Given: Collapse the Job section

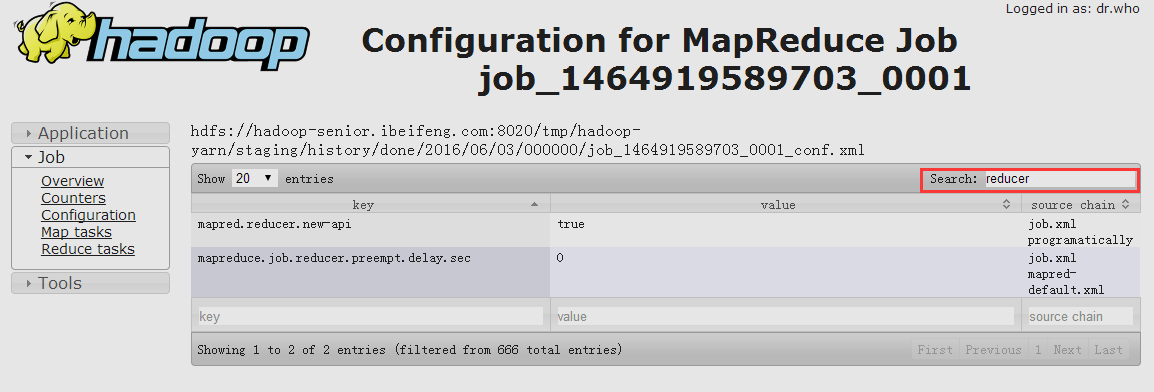Looking at the screenshot, I should 91,157.
